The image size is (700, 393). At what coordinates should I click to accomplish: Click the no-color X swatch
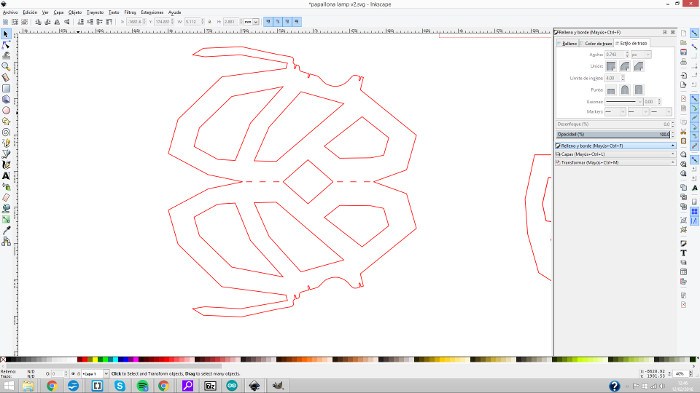point(3,360)
